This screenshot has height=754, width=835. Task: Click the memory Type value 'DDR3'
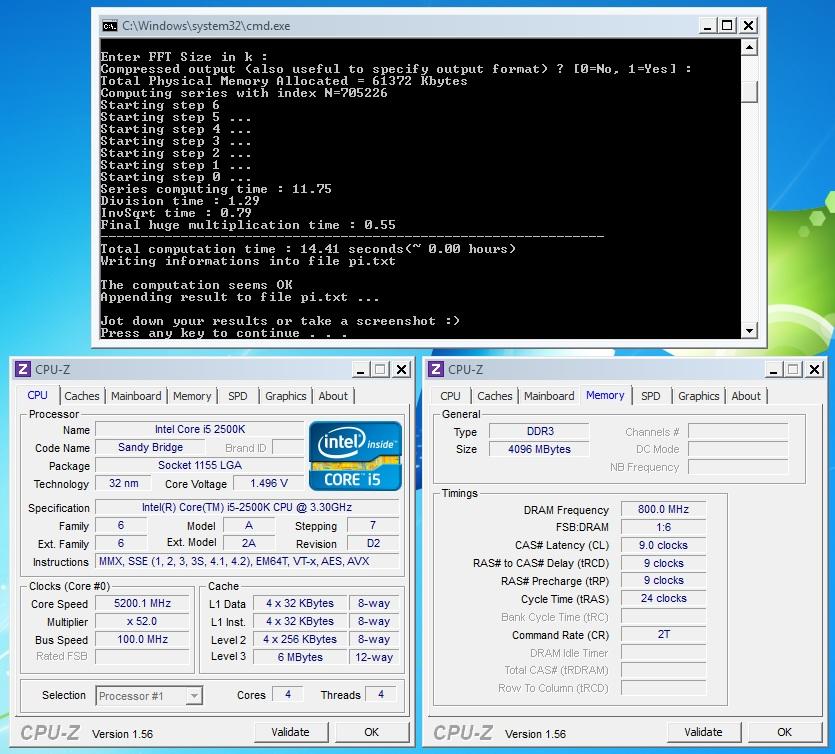pyautogui.click(x=539, y=431)
